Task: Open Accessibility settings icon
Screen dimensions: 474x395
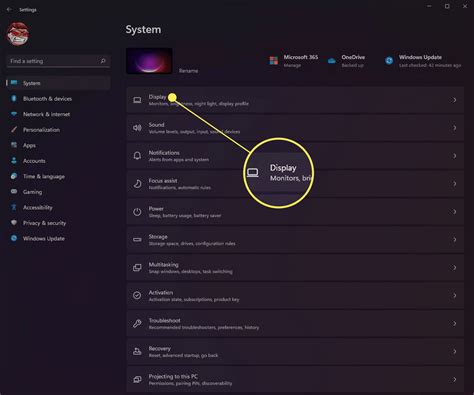Action: [x=14, y=207]
